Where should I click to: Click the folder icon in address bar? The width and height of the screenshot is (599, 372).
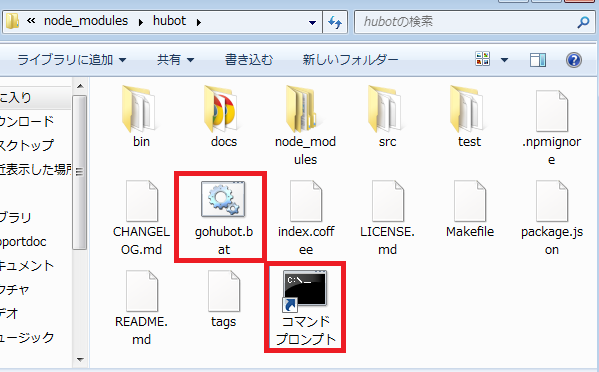click(13, 21)
